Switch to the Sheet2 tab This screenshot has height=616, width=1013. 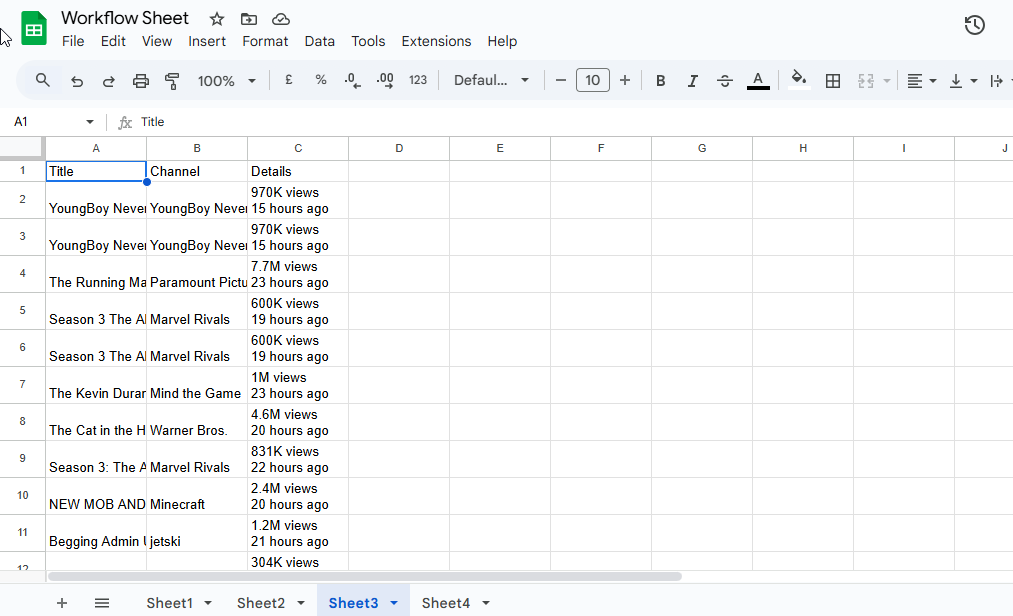pyautogui.click(x=260, y=603)
